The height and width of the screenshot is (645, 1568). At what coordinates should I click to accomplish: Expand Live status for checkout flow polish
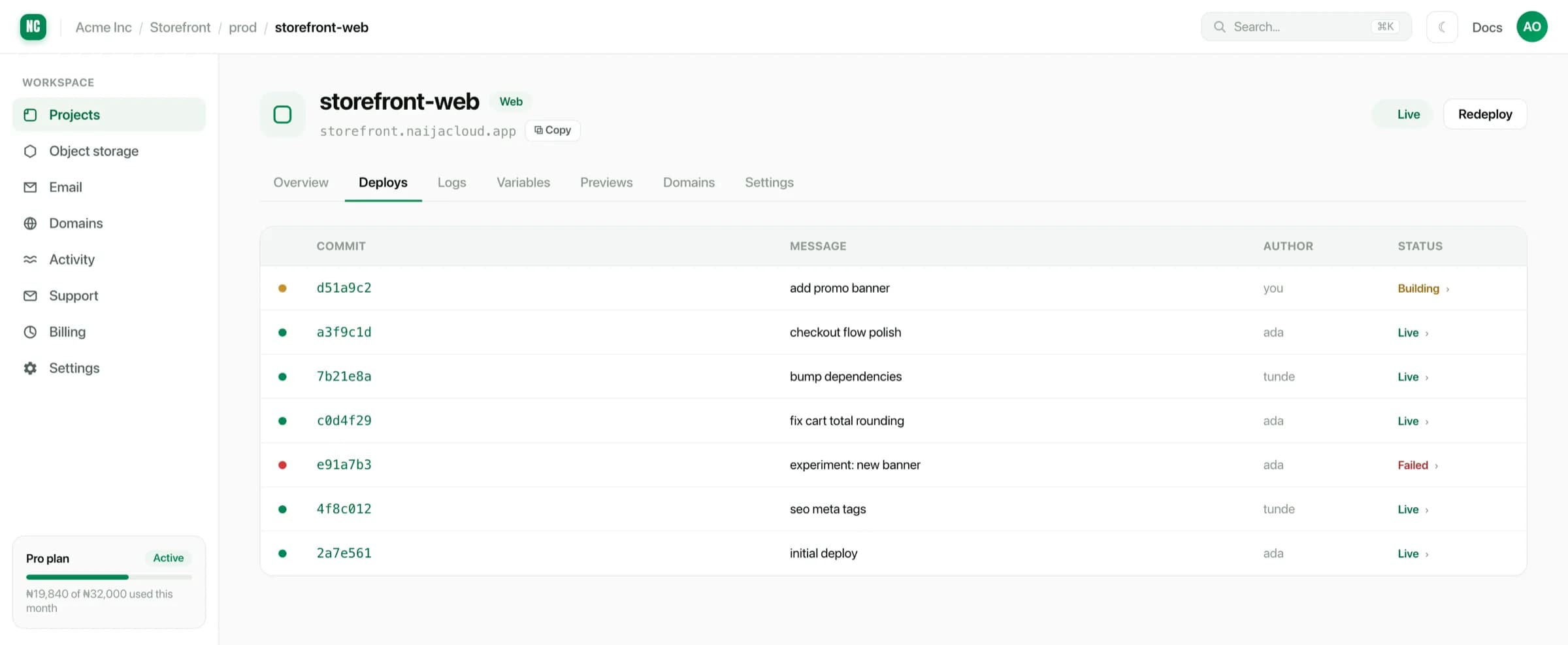tap(1426, 333)
